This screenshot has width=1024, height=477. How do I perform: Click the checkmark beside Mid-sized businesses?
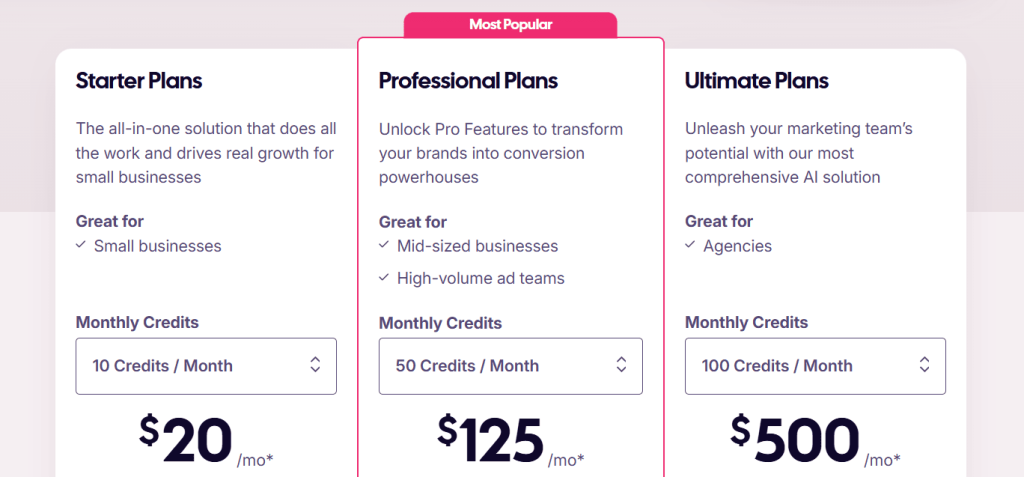click(384, 245)
